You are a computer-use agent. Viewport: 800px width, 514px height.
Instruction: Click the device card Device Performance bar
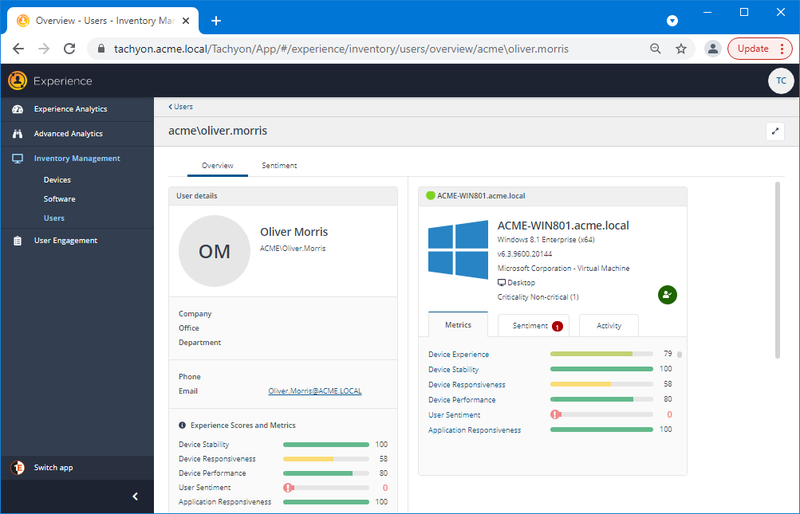pos(602,400)
